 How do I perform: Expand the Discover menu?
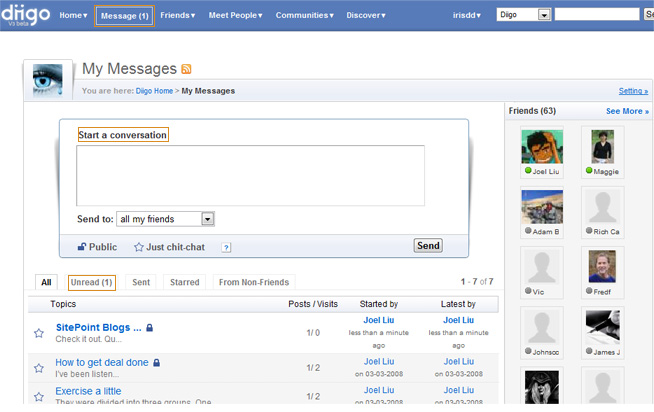click(x=366, y=15)
